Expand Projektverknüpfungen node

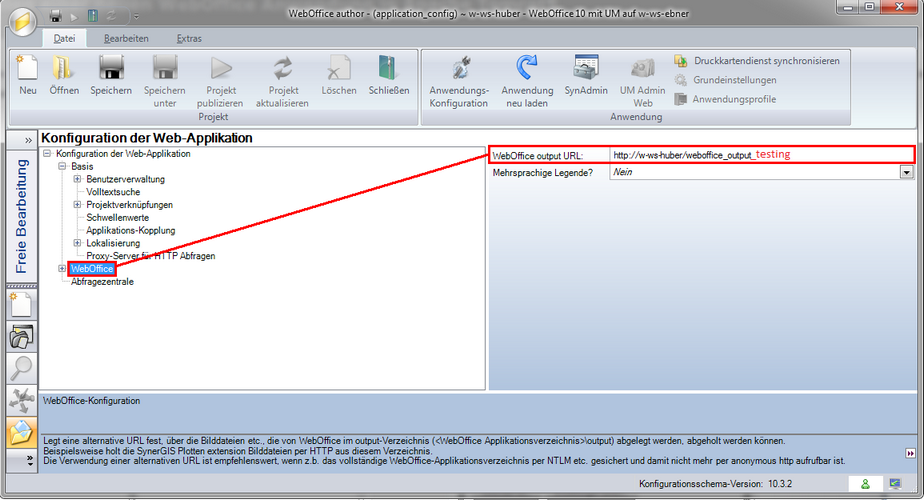77,205
